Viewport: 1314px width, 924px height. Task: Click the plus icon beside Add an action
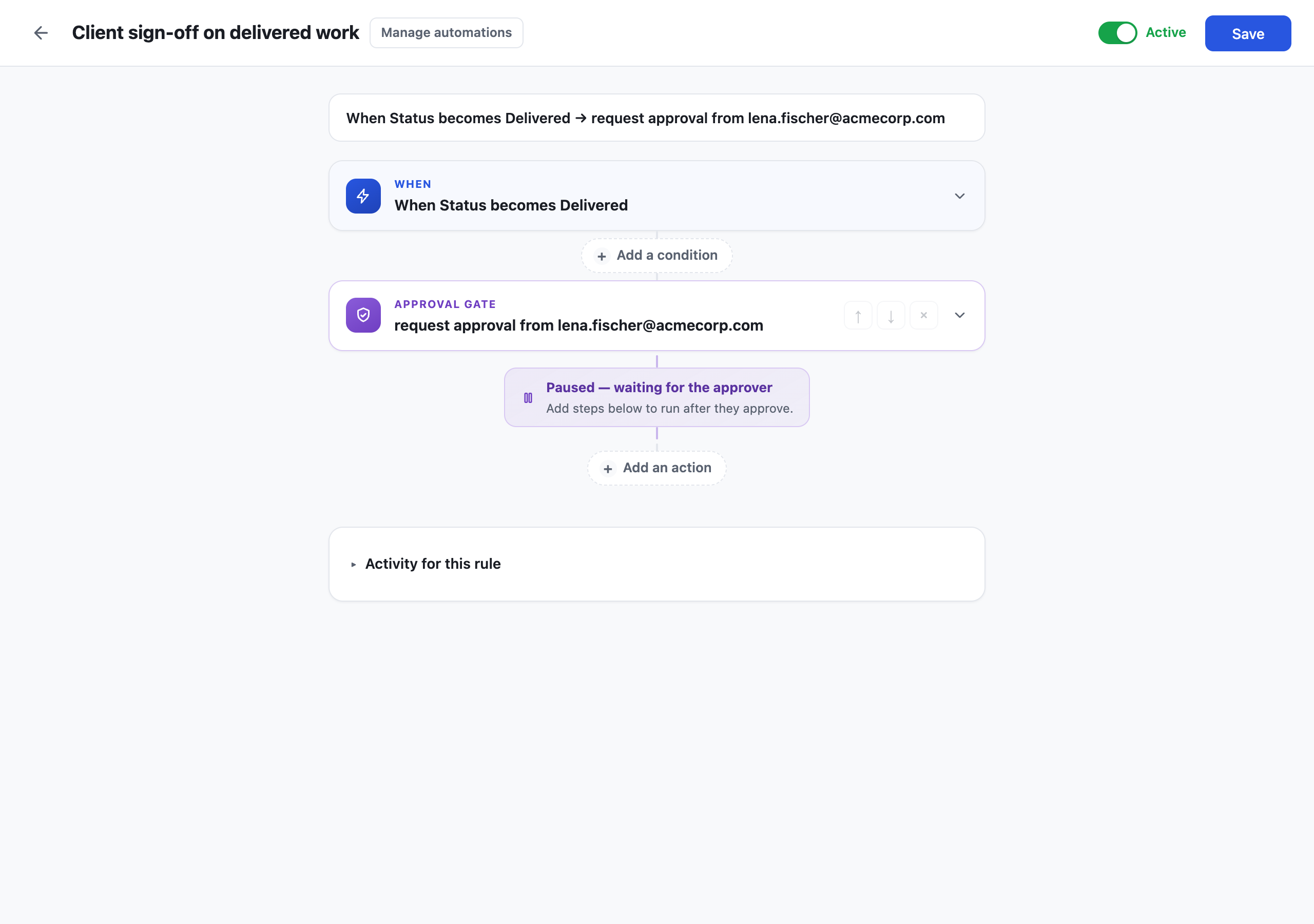(x=608, y=469)
